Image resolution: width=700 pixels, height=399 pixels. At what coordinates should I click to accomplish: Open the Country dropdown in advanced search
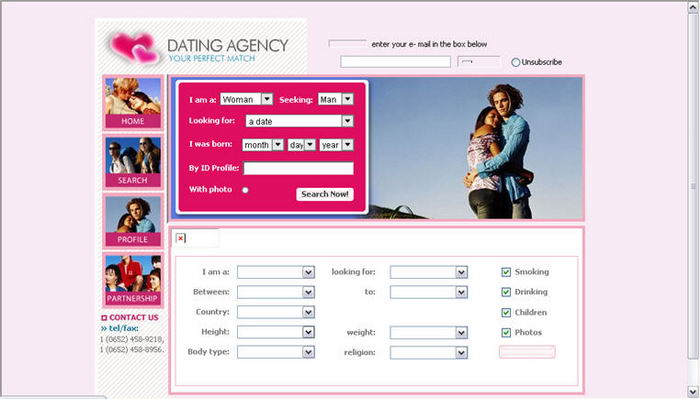coord(276,312)
